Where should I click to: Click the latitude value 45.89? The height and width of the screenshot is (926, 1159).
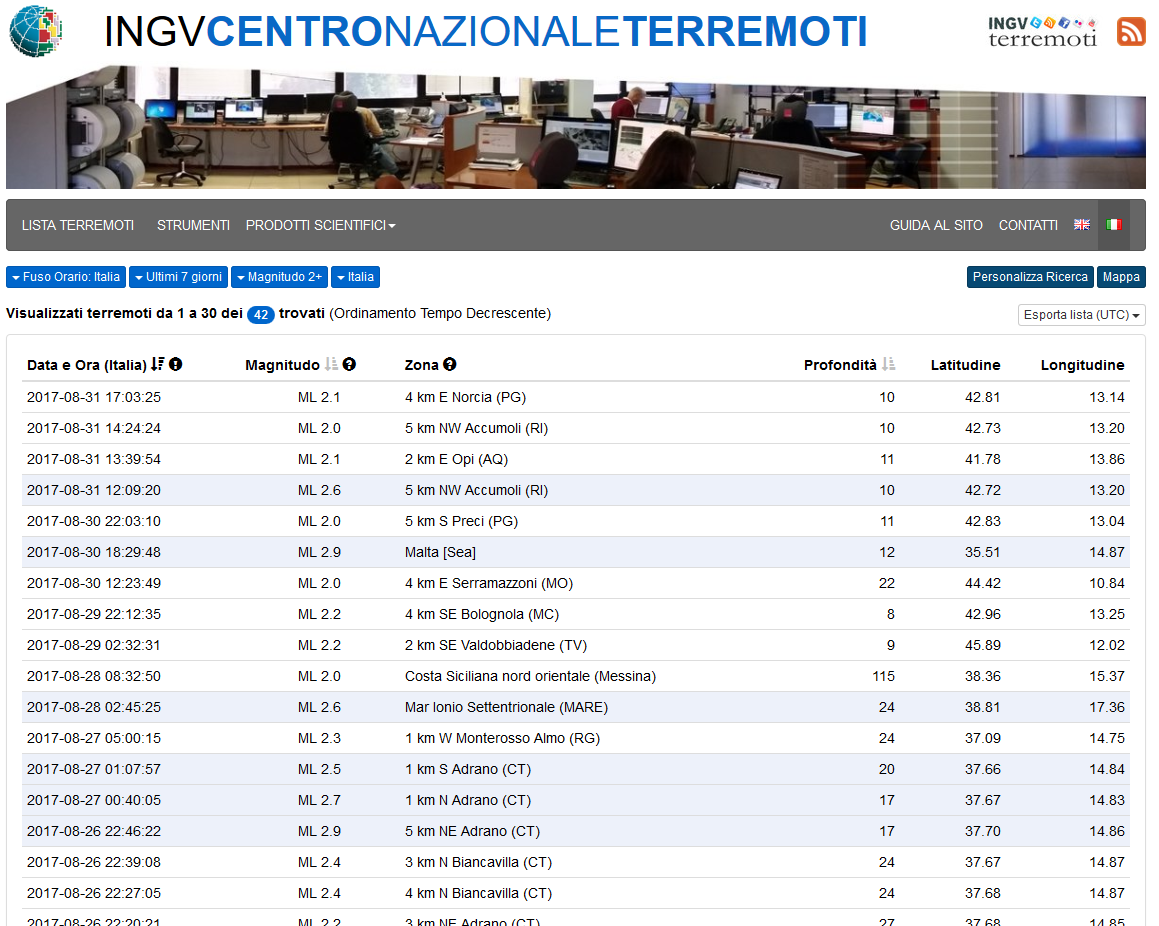pyautogui.click(x=982, y=645)
